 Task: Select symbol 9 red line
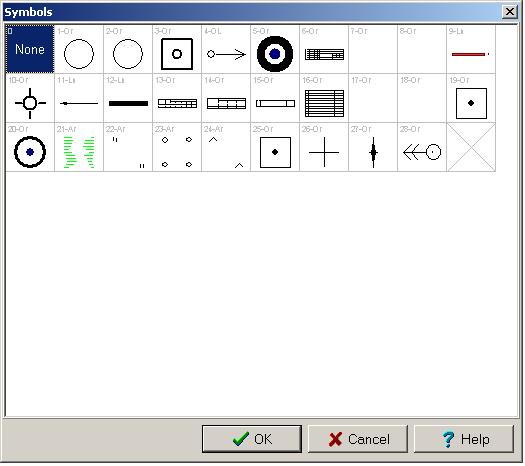tap(471, 49)
